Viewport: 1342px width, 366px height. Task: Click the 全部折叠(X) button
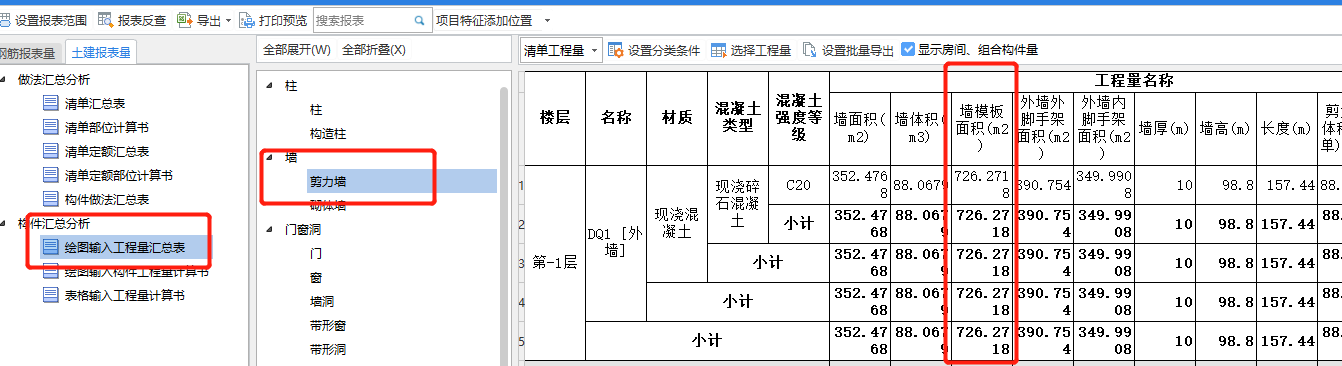click(374, 50)
